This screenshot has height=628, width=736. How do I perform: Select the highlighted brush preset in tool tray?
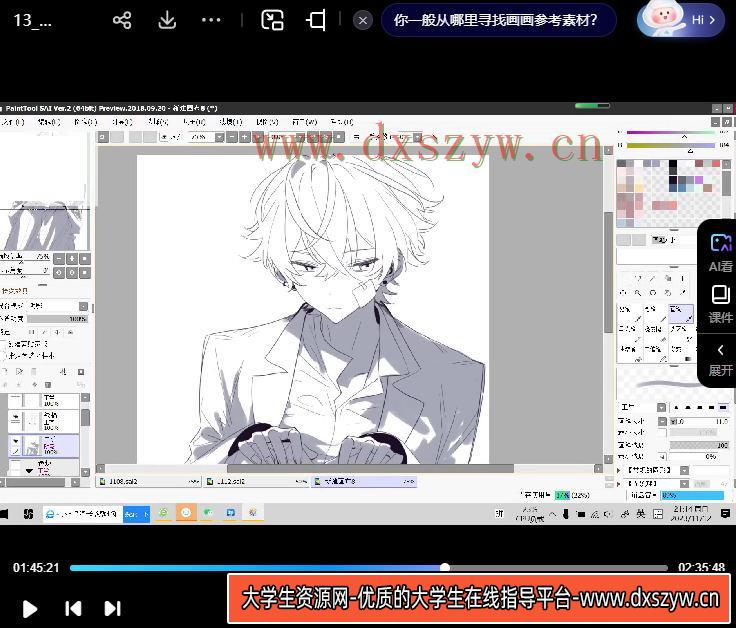(x=681, y=314)
